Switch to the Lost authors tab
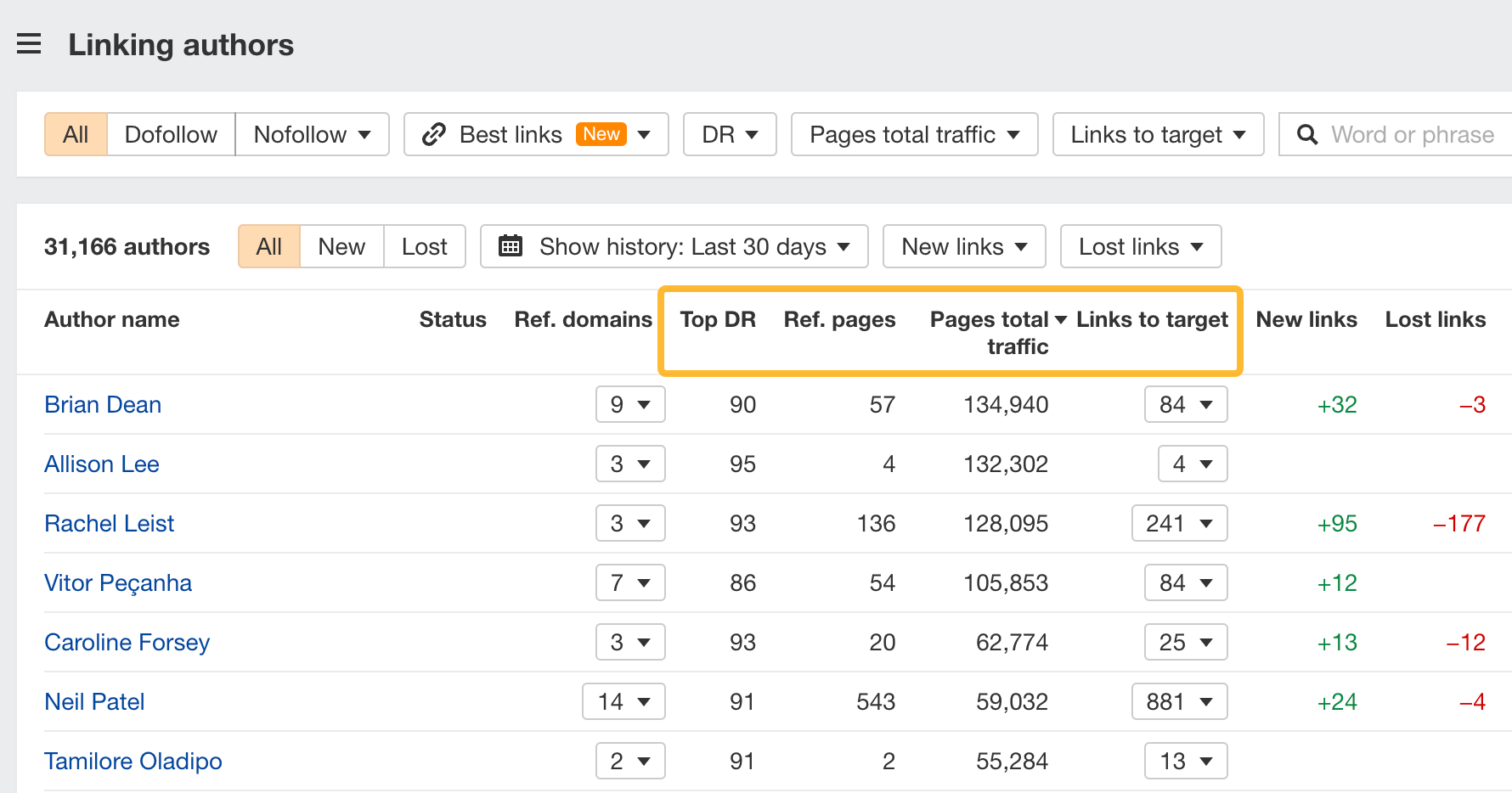The height and width of the screenshot is (793, 1512). coord(424,246)
